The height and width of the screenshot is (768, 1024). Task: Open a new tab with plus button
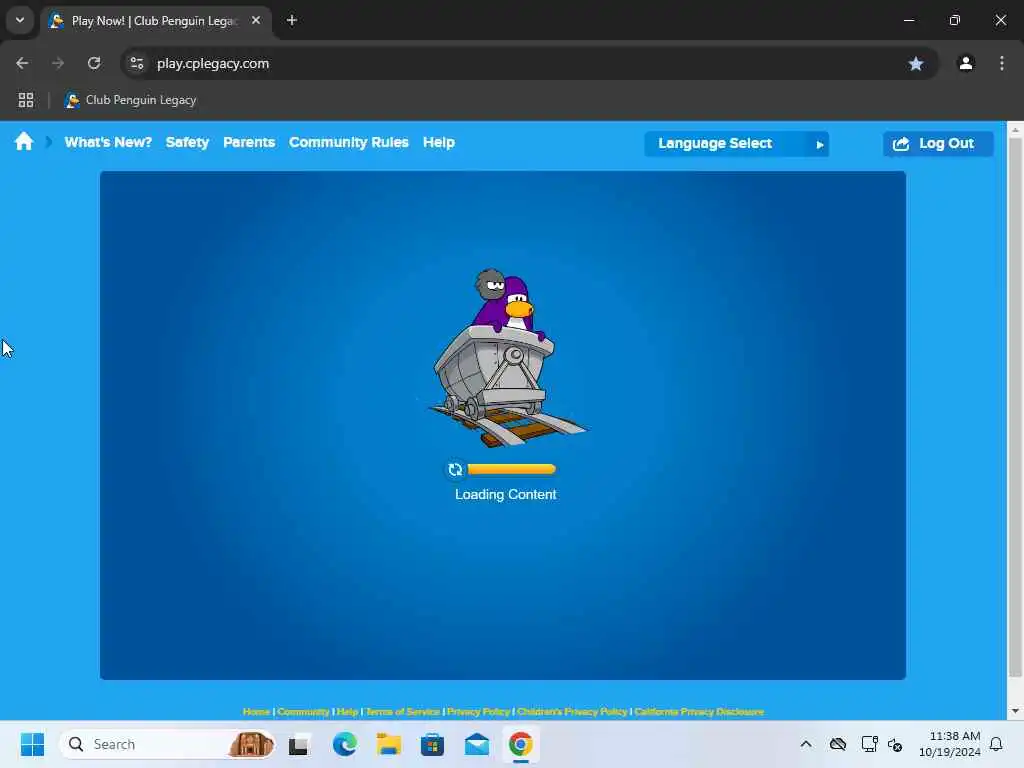coord(292,20)
